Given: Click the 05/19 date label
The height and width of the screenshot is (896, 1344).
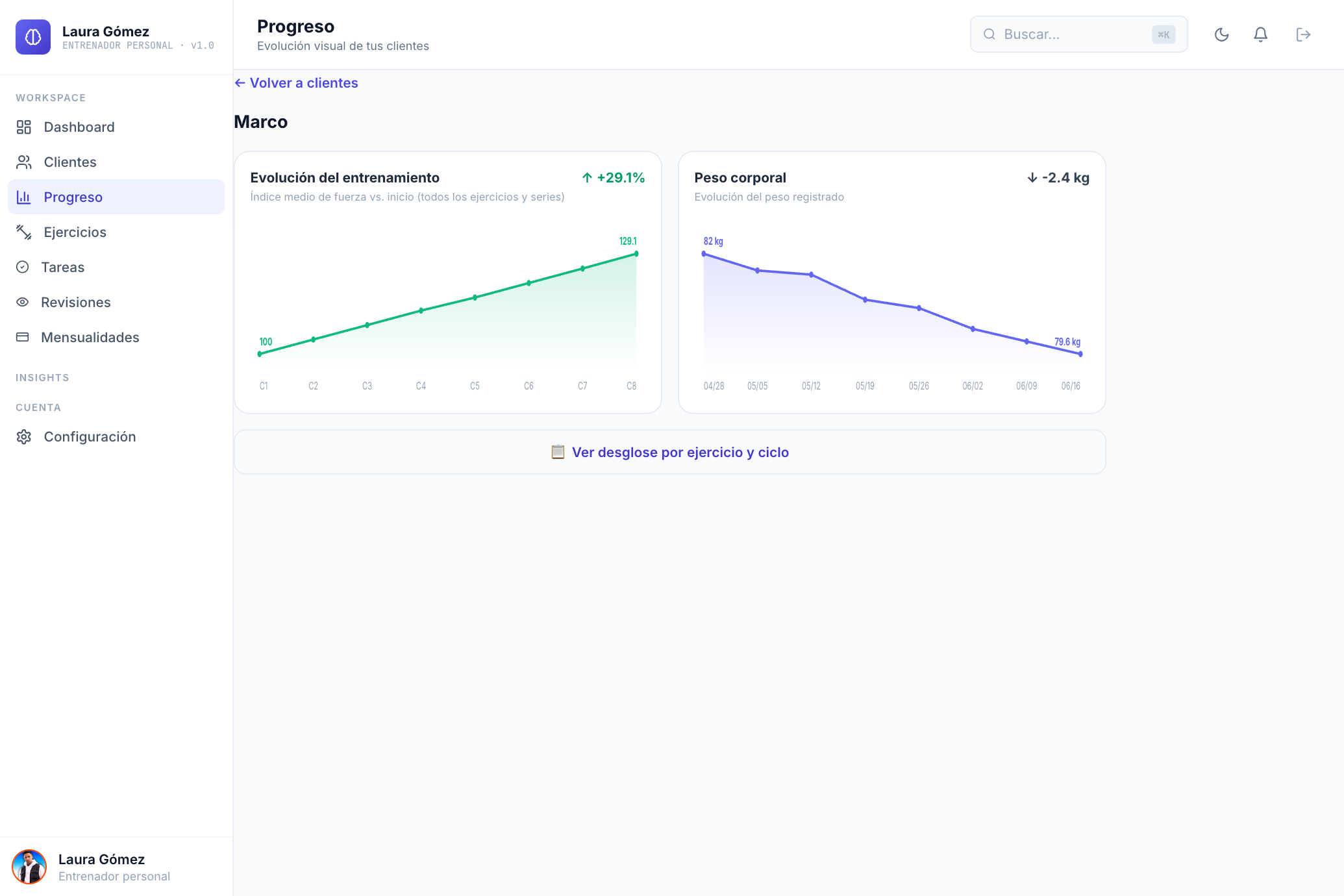Looking at the screenshot, I should [865, 386].
